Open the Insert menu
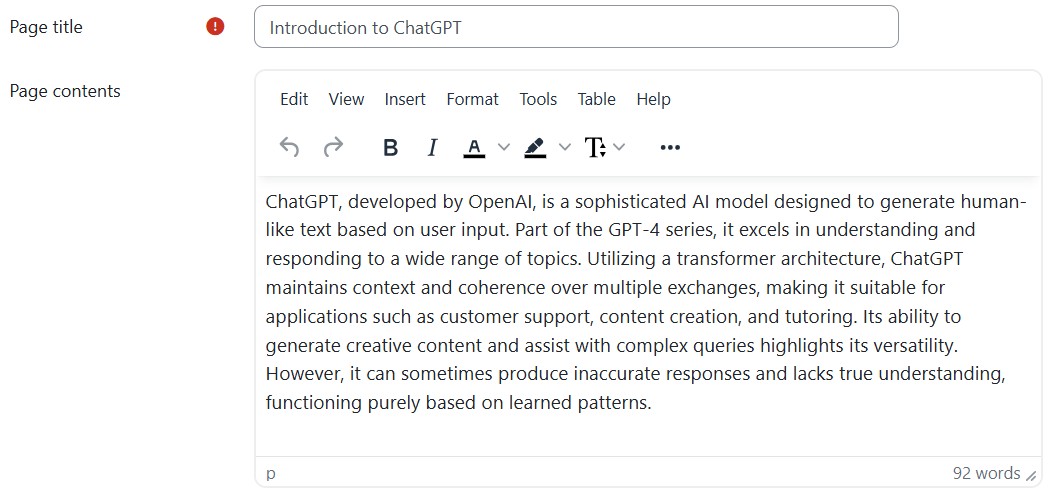 tap(405, 99)
